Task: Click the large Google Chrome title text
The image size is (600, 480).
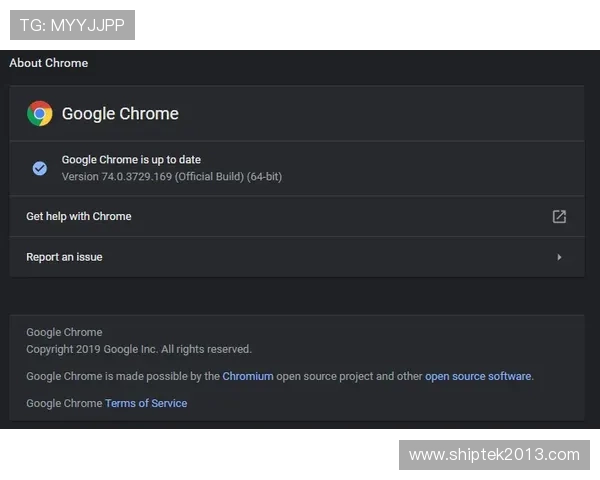Action: click(120, 114)
